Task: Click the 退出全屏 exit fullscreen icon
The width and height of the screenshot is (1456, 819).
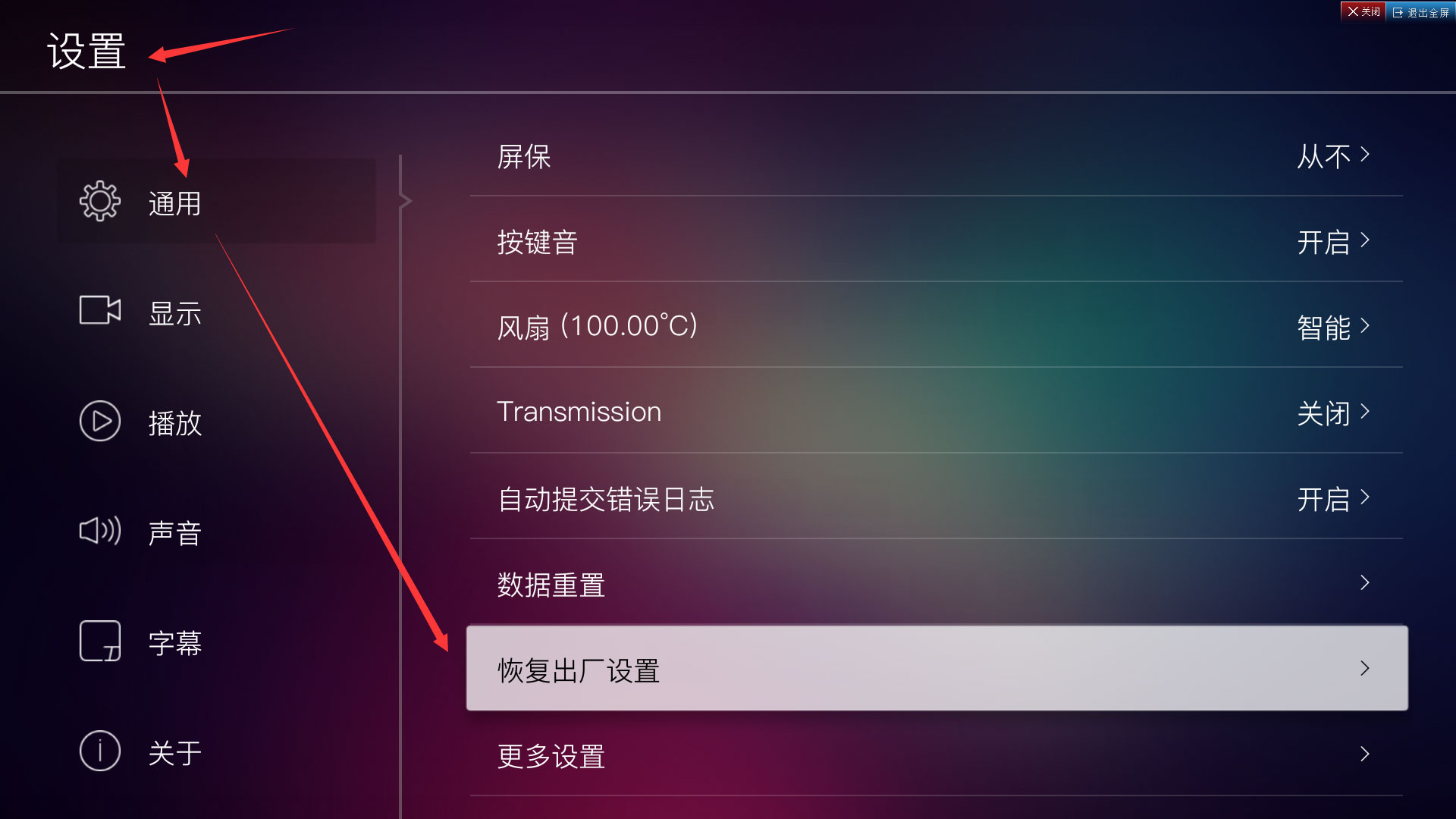Action: pos(1398,12)
